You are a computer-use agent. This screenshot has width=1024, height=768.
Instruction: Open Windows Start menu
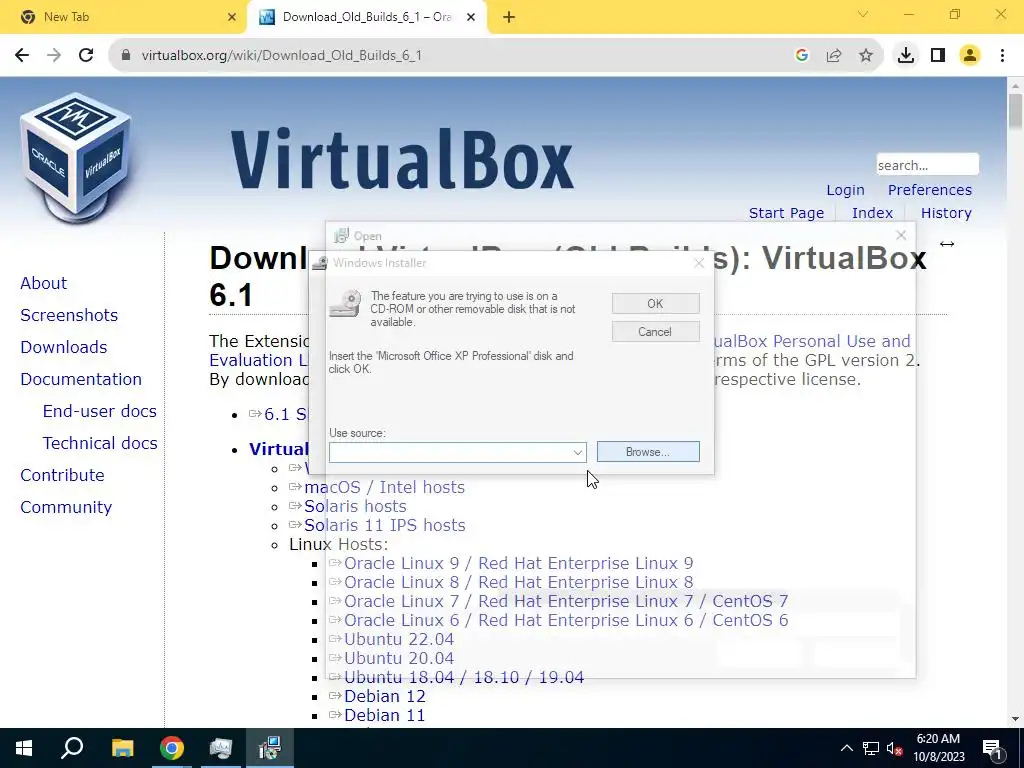point(24,748)
